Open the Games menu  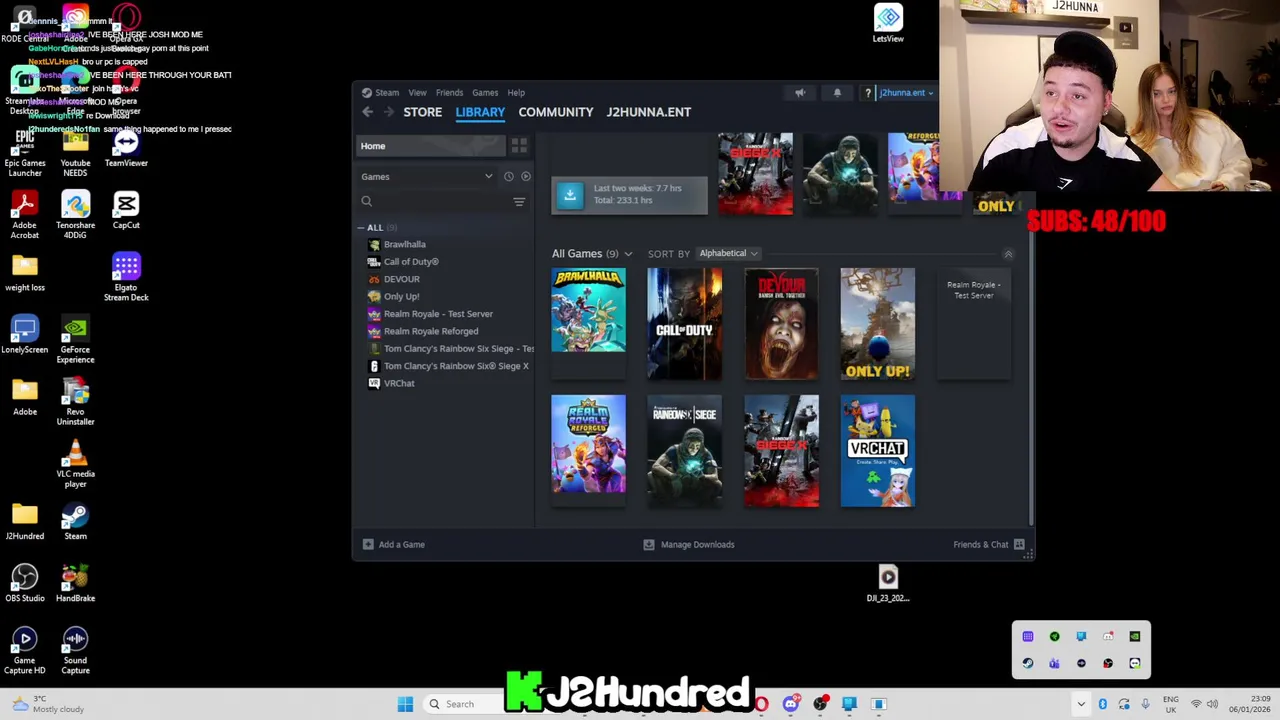click(485, 93)
